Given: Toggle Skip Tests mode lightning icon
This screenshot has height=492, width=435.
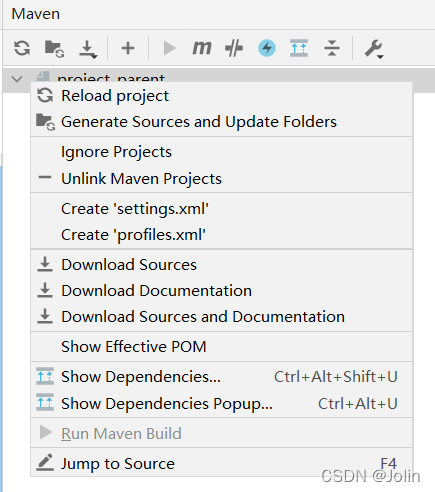Looking at the screenshot, I should click(x=267, y=48).
